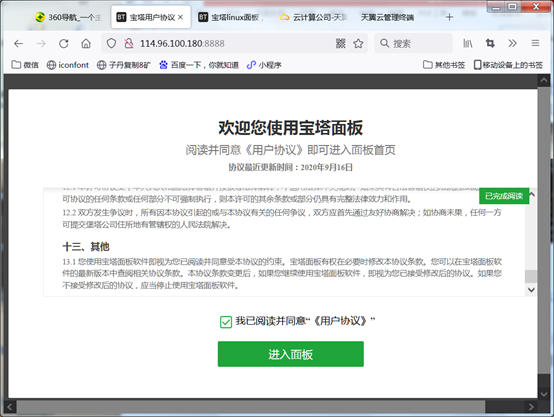This screenshot has width=554, height=417.
Task: Open the 微信 bookmark folder
Action: (x=25, y=65)
